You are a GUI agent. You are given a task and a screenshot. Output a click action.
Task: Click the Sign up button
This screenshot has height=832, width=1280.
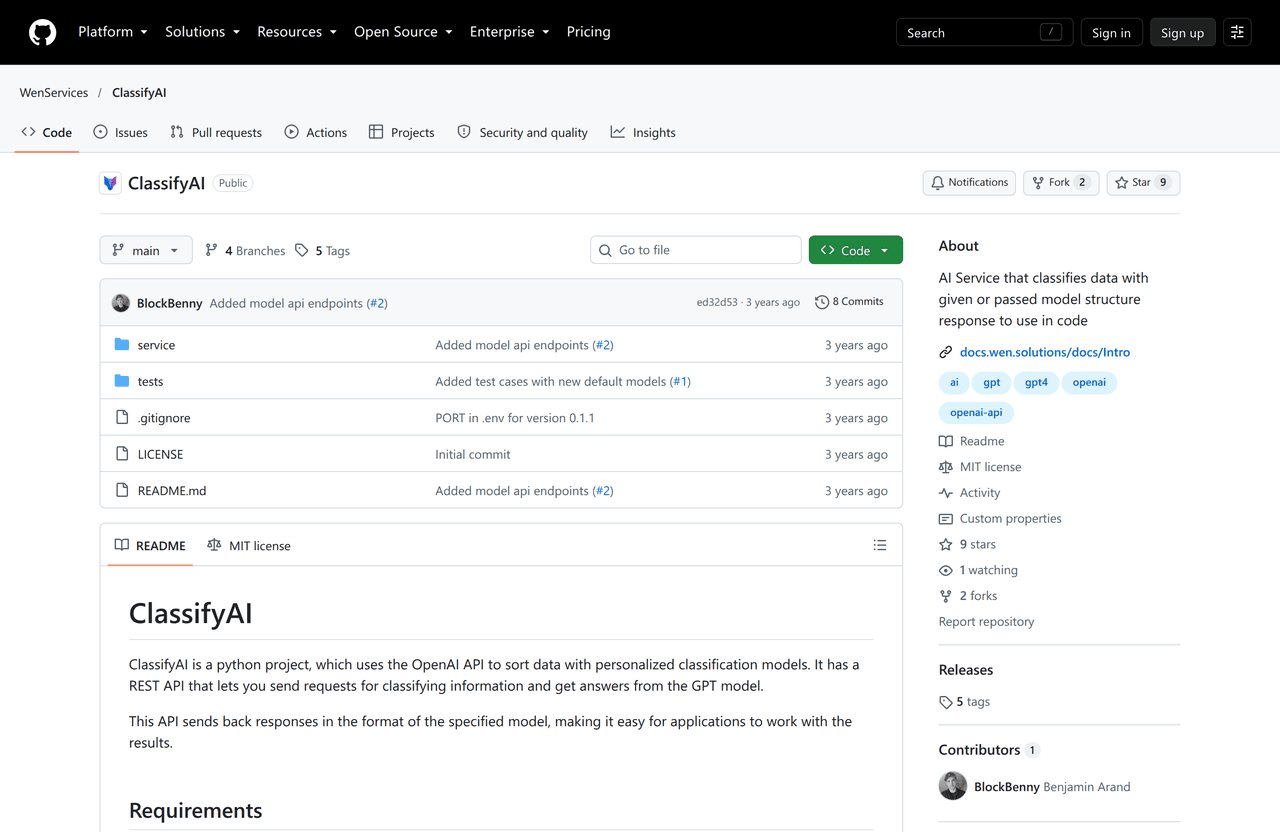point(1182,32)
